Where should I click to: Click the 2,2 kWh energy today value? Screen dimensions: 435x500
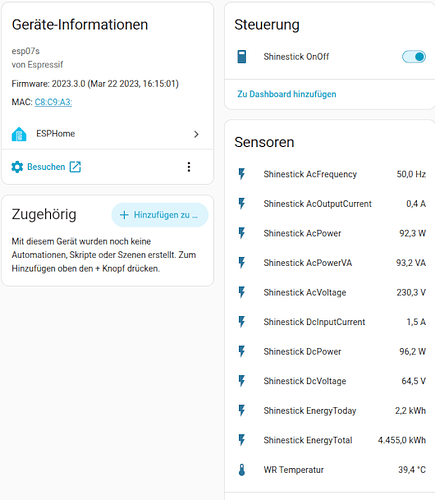point(410,411)
